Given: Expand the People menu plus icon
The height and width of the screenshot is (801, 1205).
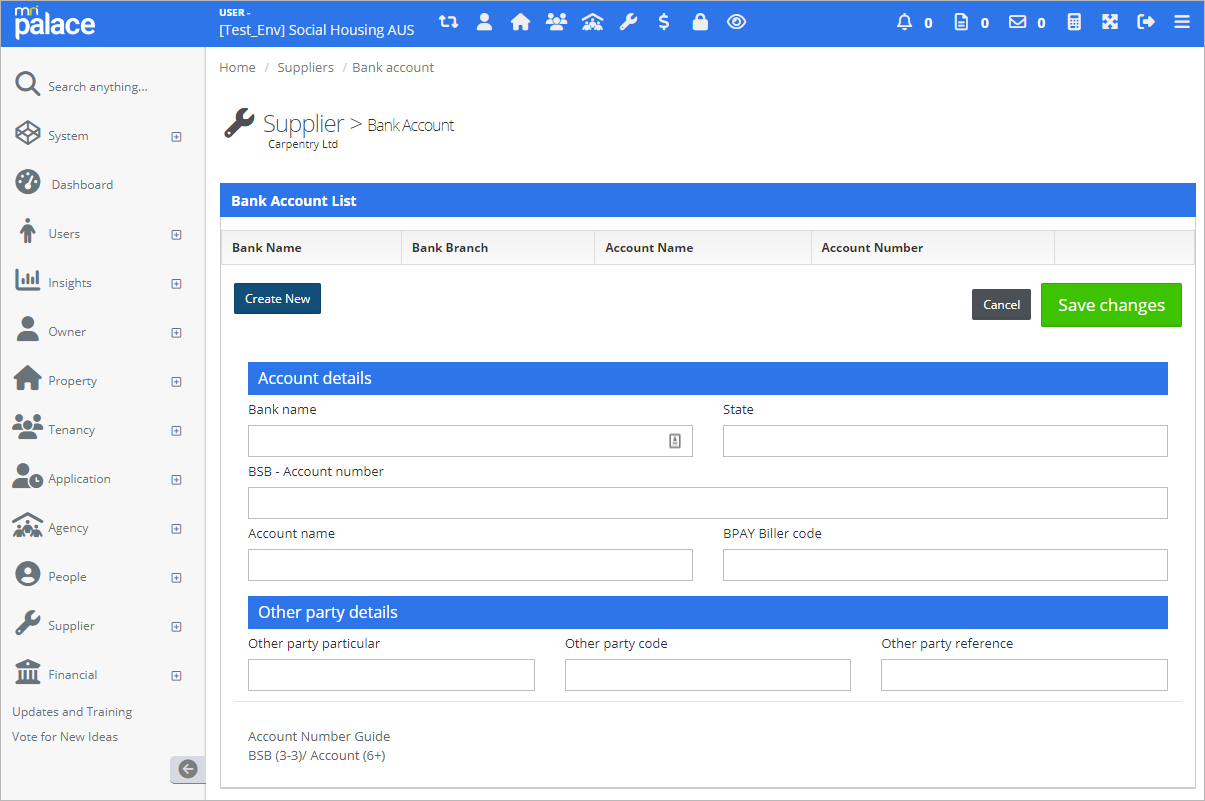Looking at the screenshot, I should click(176, 578).
